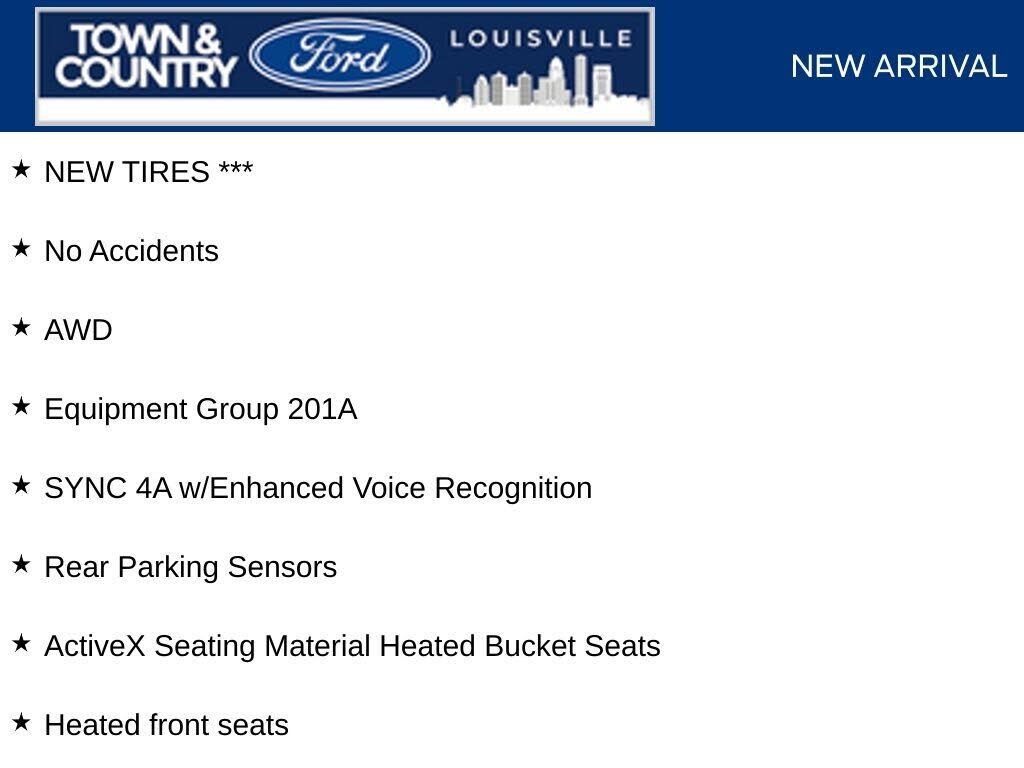The image size is (1024, 768).
Task: Click the star beside AWD
Action: point(21,327)
